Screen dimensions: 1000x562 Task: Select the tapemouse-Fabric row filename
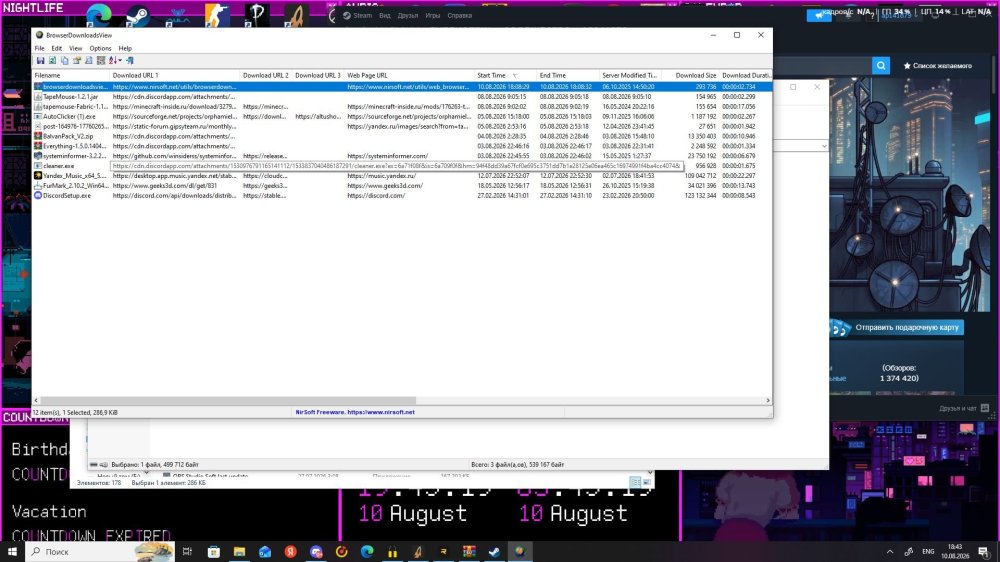click(x=76, y=107)
